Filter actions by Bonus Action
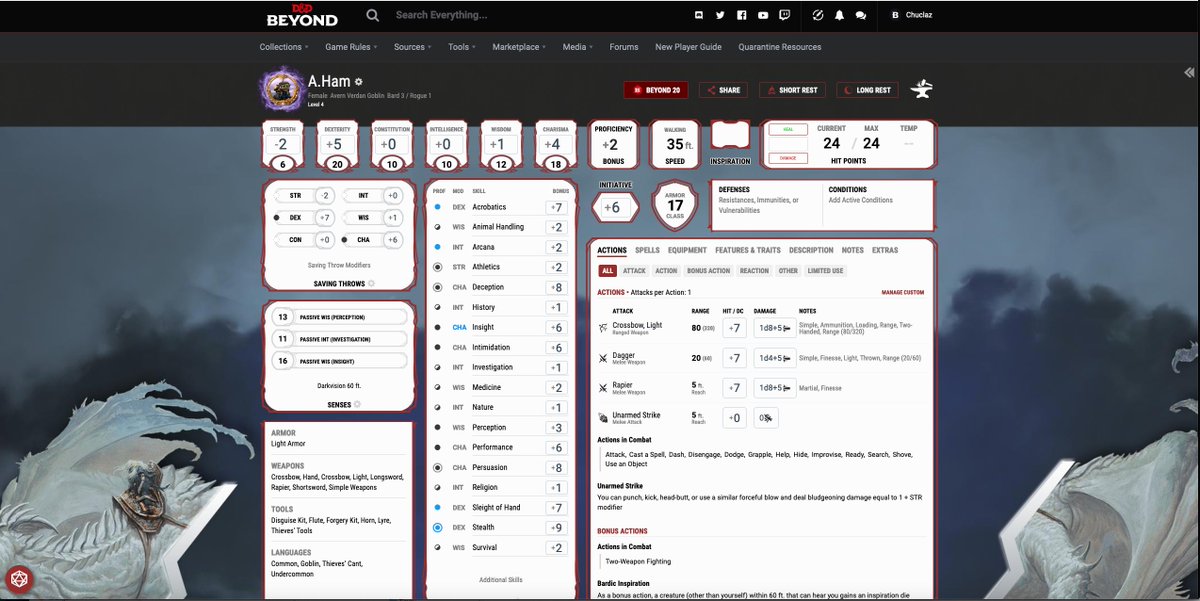Viewport: 1200px width, 601px height. (708, 271)
